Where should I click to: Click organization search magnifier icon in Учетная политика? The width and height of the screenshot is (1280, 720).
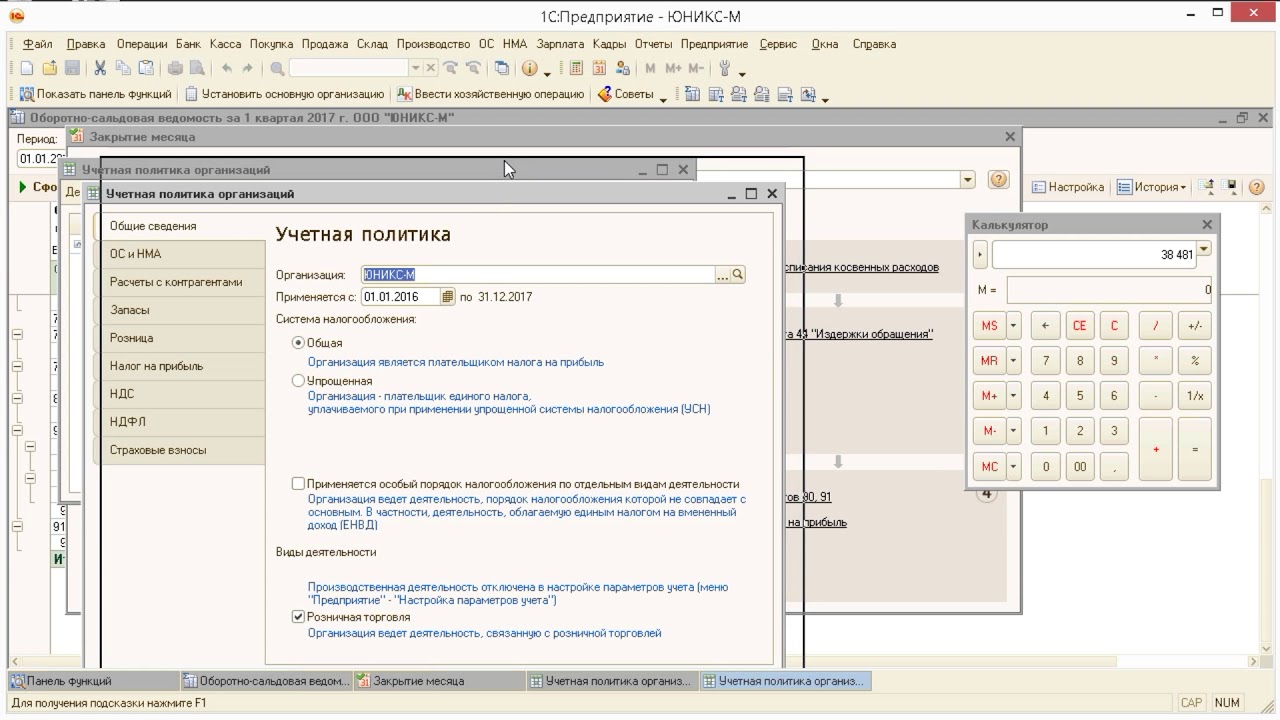pyautogui.click(x=738, y=274)
